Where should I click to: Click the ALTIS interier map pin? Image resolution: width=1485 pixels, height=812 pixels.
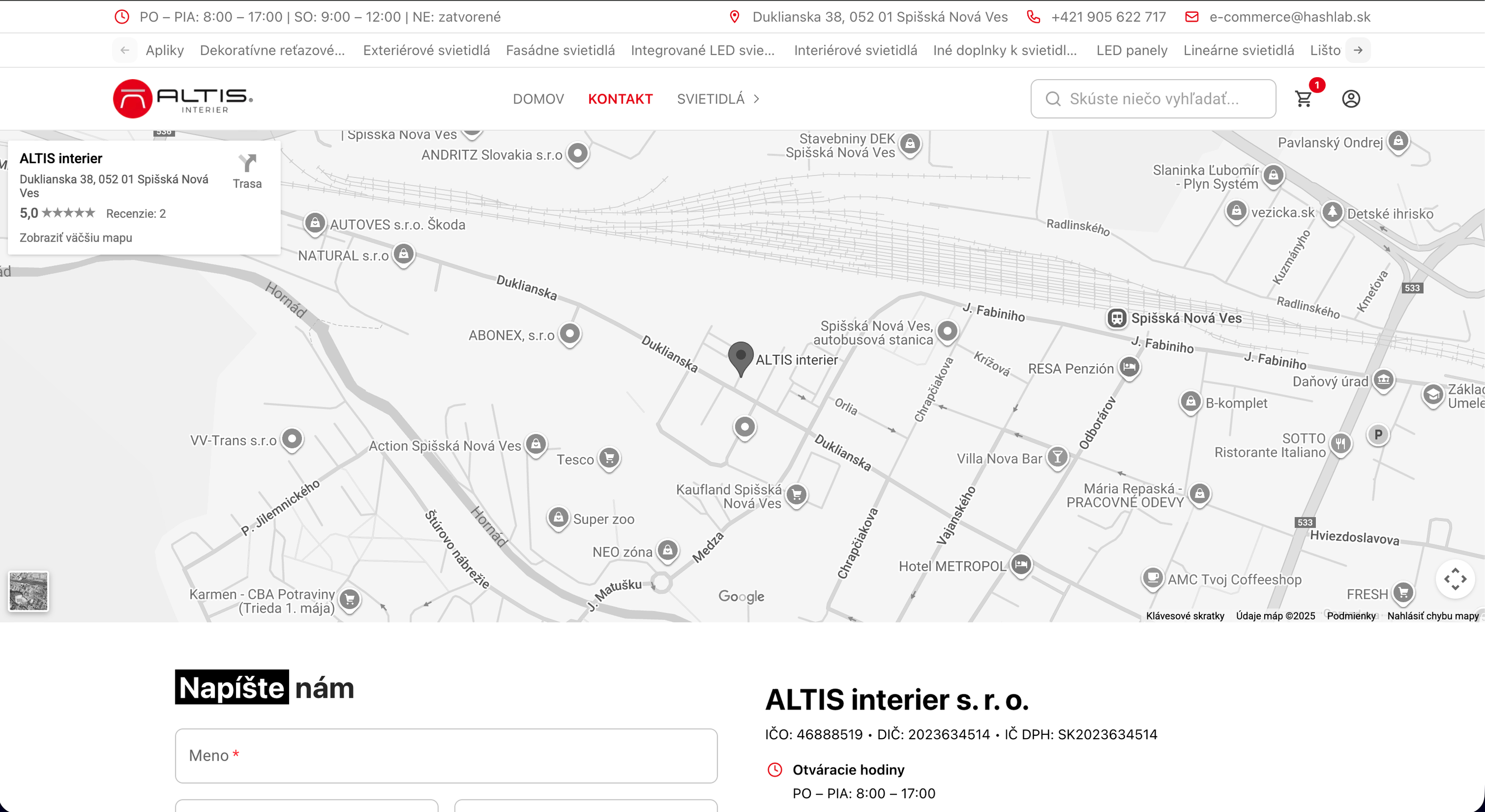coord(741,359)
